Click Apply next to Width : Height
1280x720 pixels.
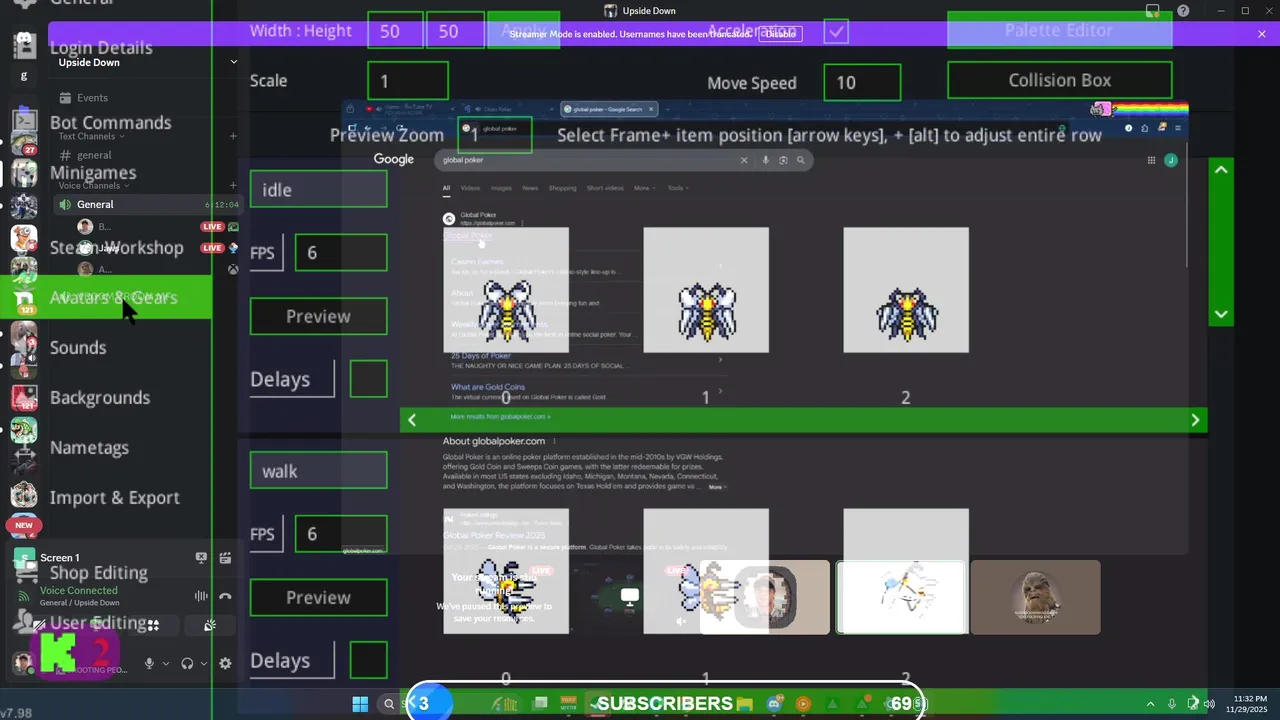[x=523, y=31]
